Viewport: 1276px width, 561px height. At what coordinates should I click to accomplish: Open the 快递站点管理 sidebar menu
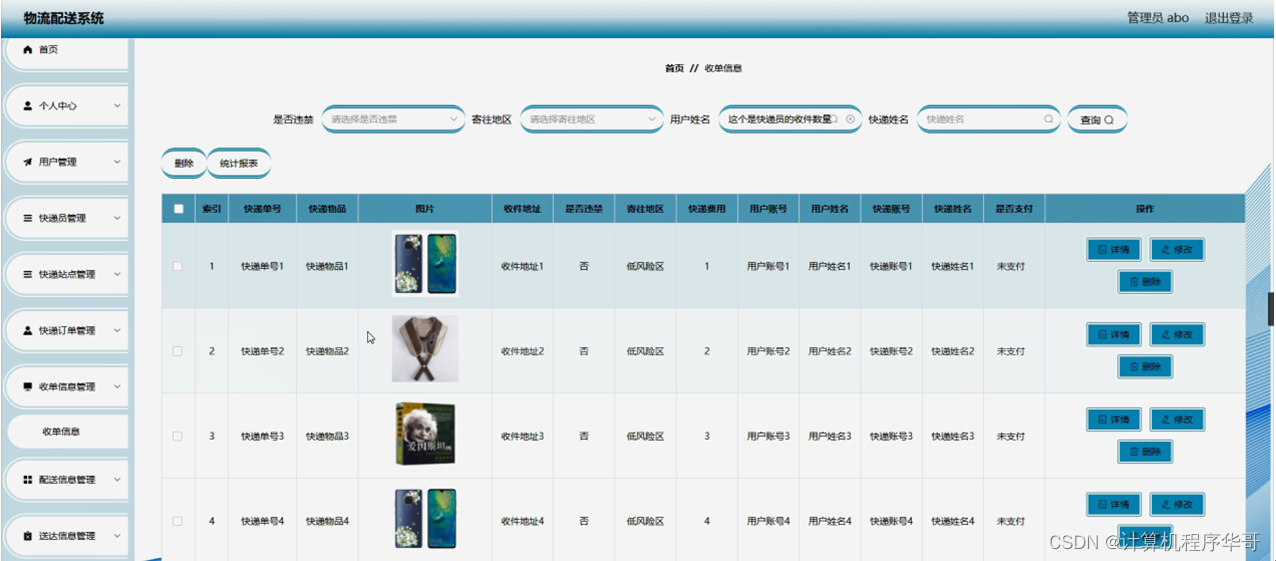(67, 274)
